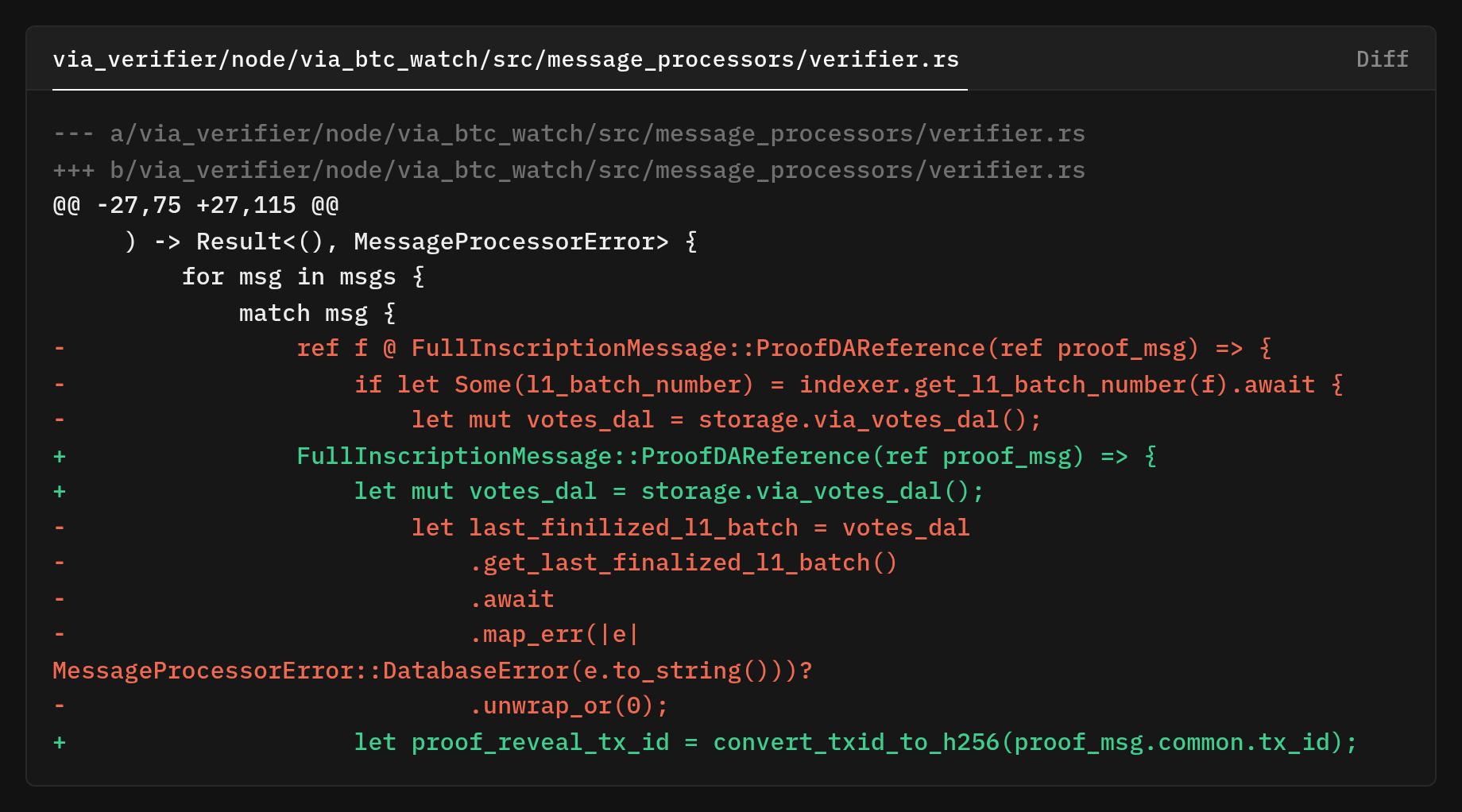Open the verifier.rs file path tab
1462x812 pixels.
coord(506,60)
